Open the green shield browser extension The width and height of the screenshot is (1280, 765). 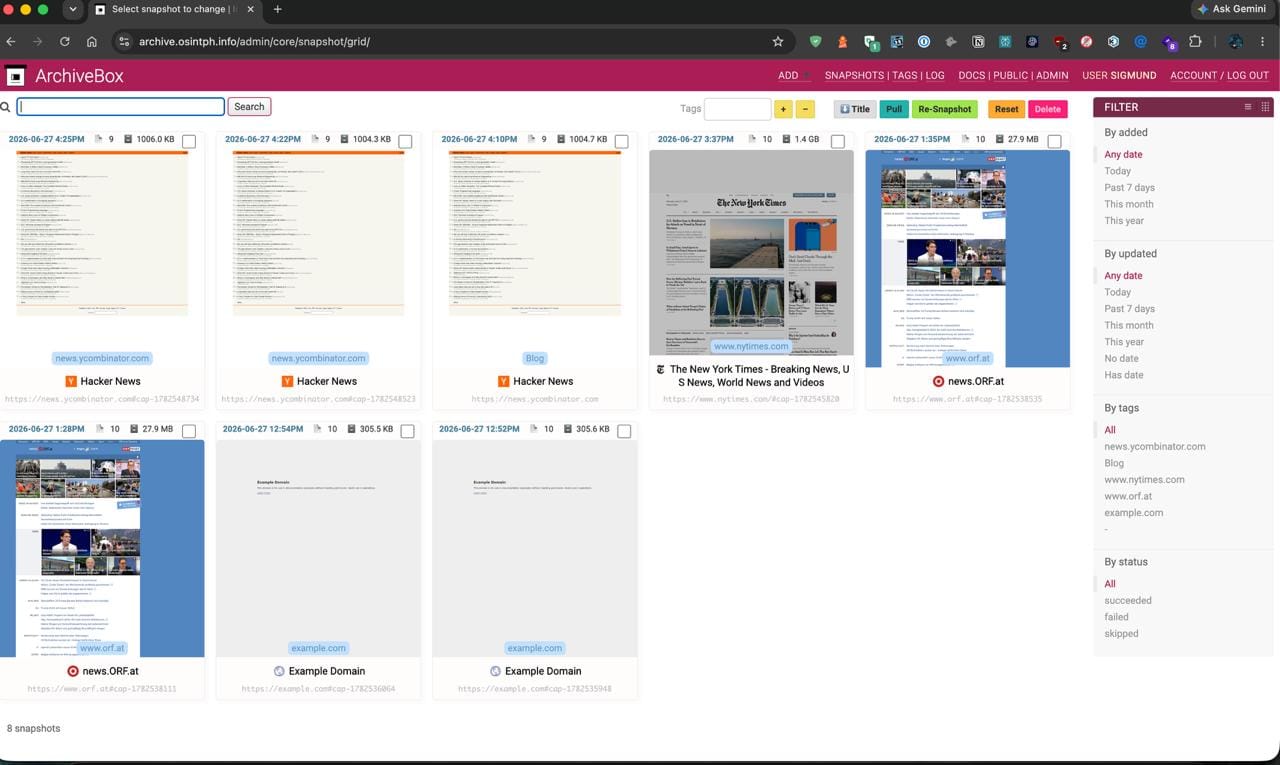[816, 42]
